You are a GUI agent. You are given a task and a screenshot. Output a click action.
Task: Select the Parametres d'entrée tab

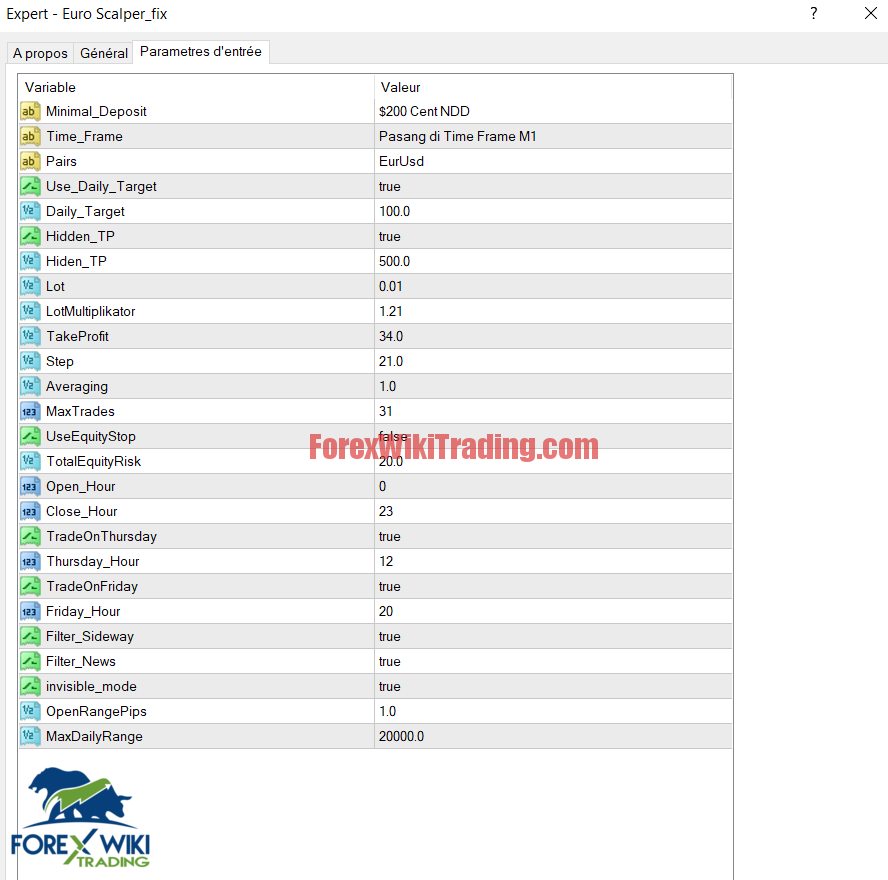(200, 52)
